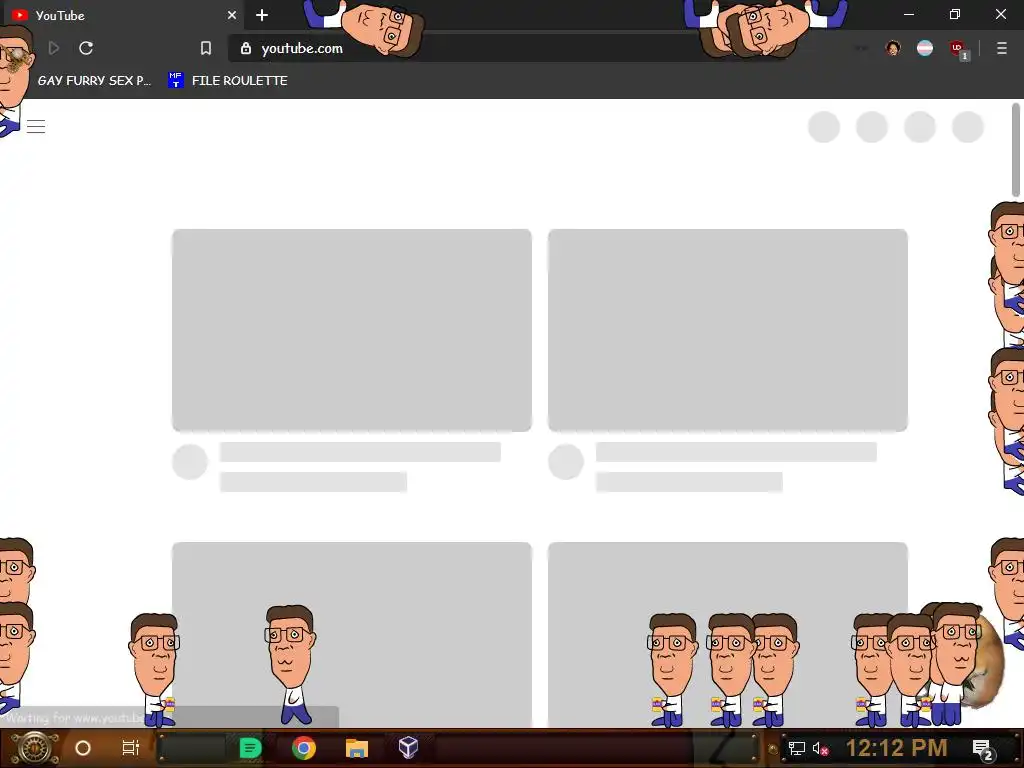Open the uBlock Origin extension icon
Viewport: 1024px width, 768px height.
tap(958, 49)
